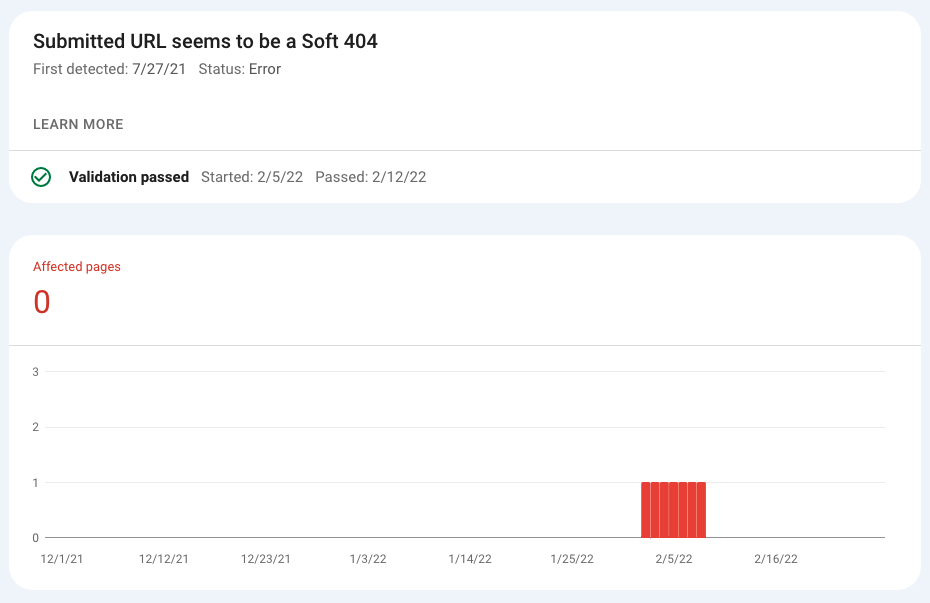Click the Status: Error label
Viewport: 930px width, 603px height.
pyautogui.click(x=240, y=69)
